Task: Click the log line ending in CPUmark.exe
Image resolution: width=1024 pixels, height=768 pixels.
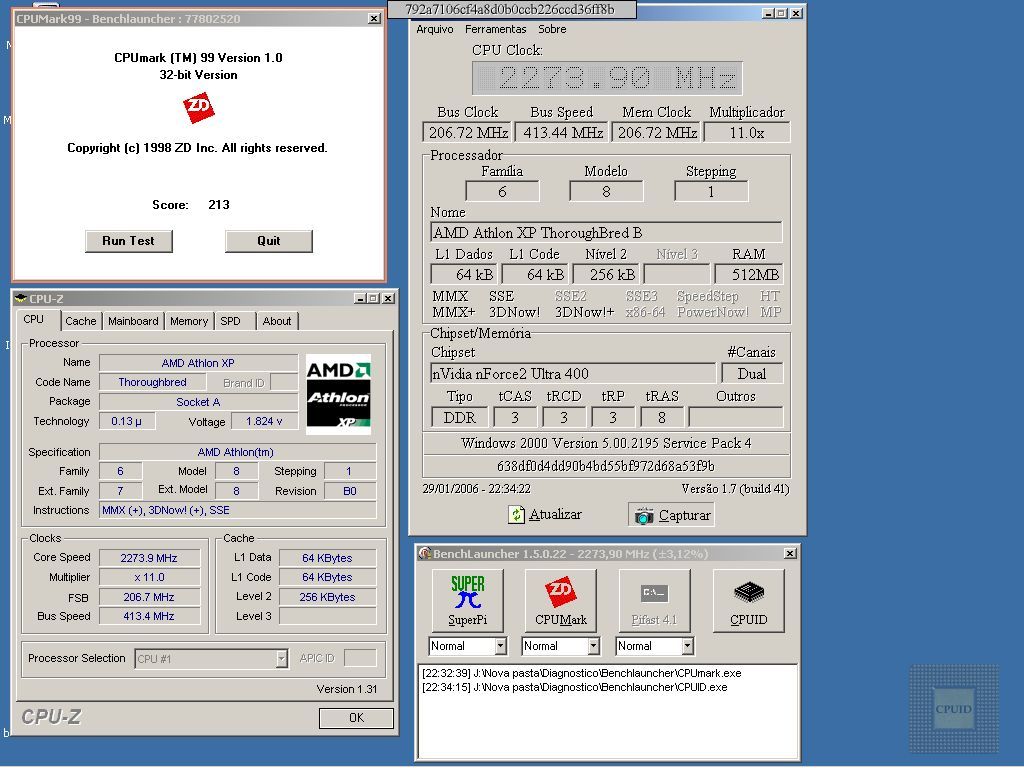Action: pyautogui.click(x=582, y=673)
